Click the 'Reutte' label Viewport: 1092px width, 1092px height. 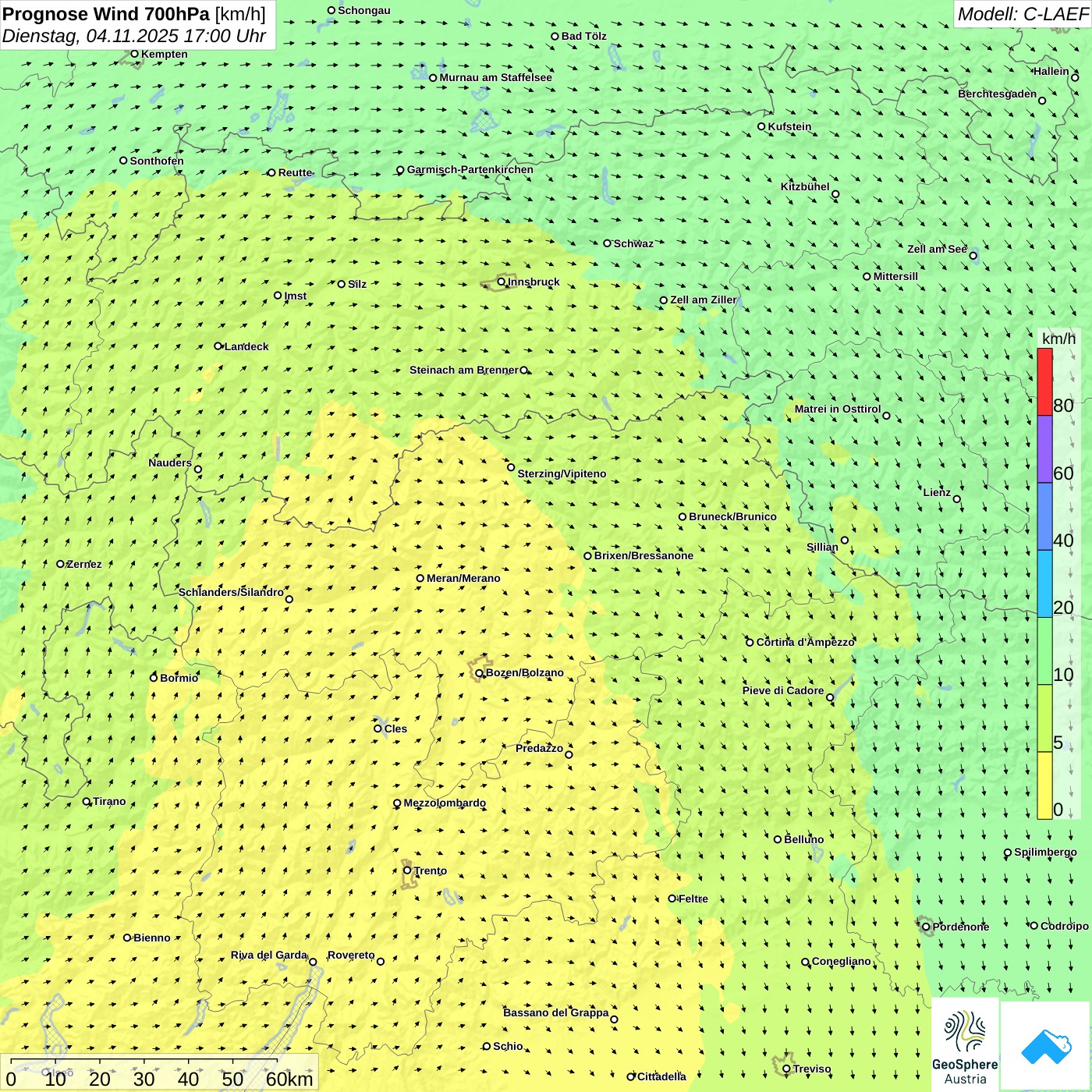coord(295,172)
